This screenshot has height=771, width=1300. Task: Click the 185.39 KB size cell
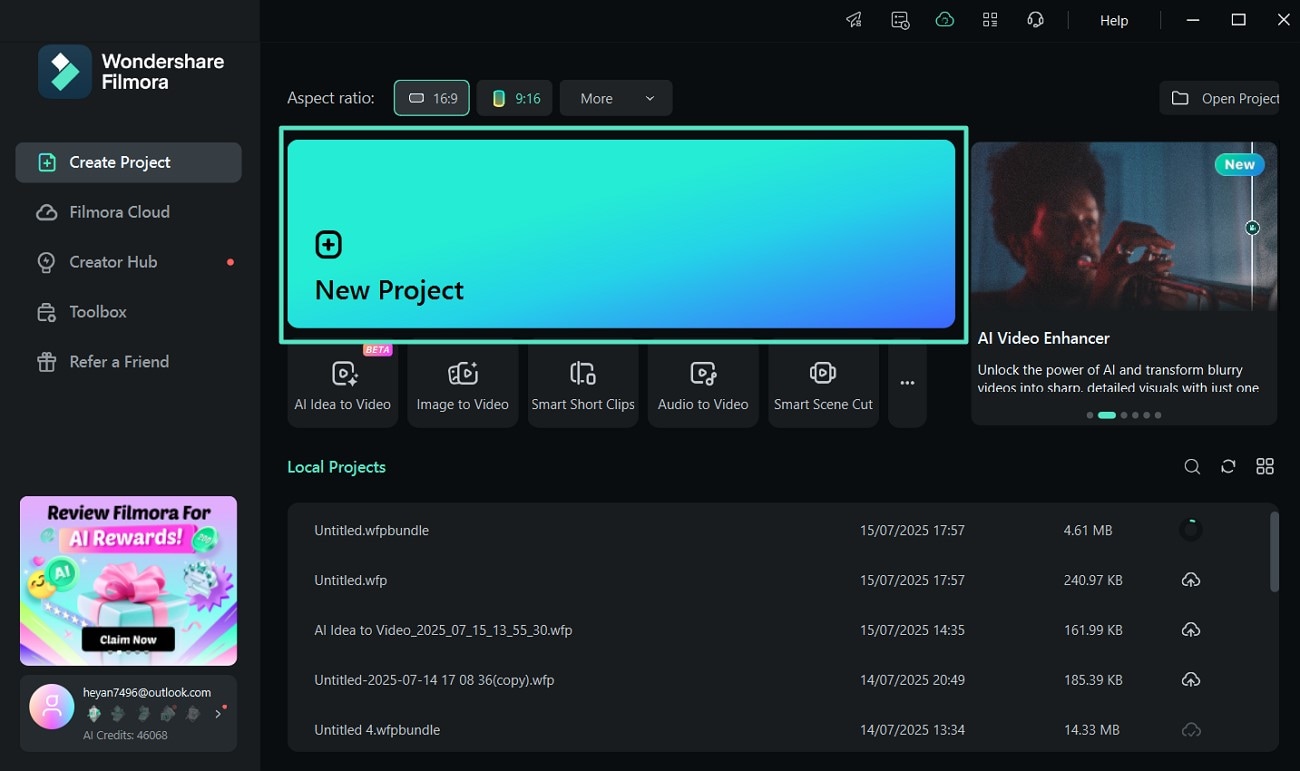click(x=1093, y=680)
